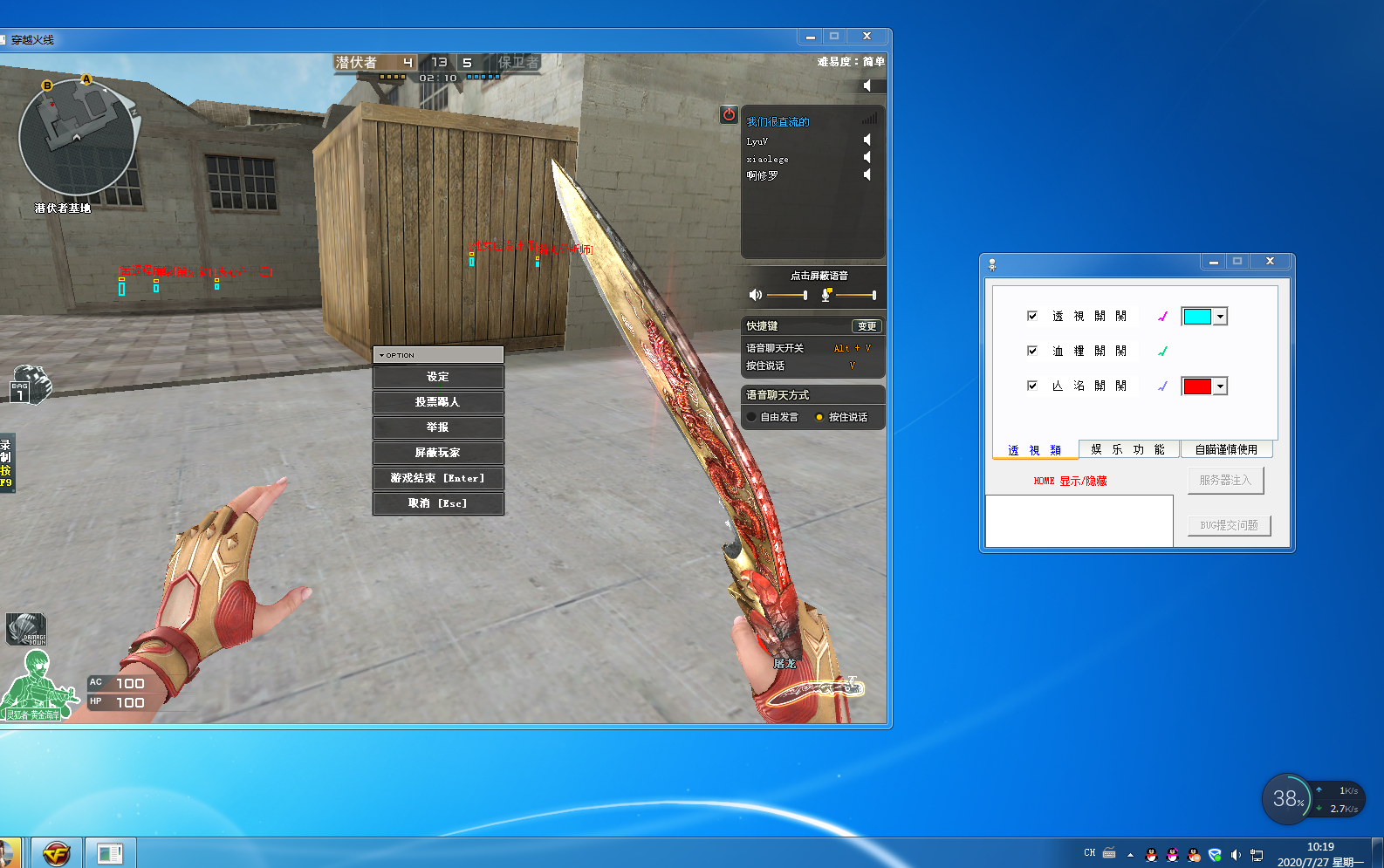This screenshot has width=1384, height=868.
Task: Click the blue checkmark beside red swatch
Action: (1162, 386)
